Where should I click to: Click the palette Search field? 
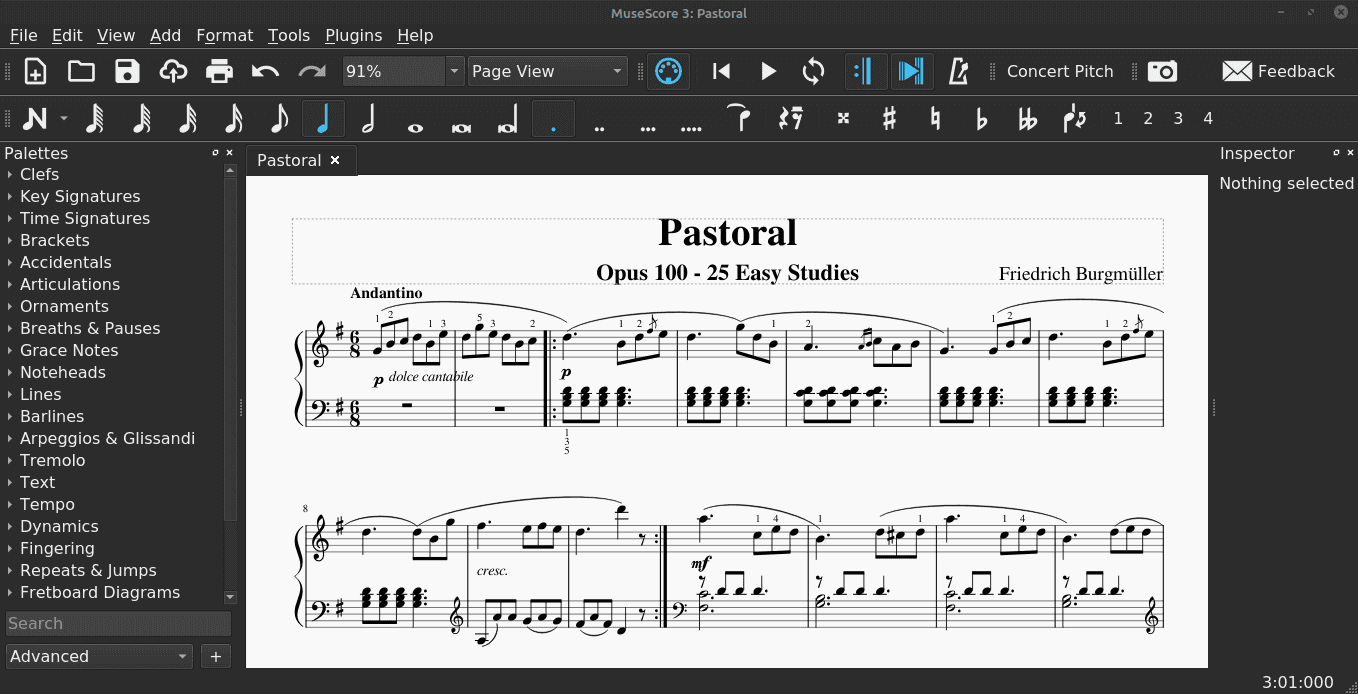click(x=118, y=623)
